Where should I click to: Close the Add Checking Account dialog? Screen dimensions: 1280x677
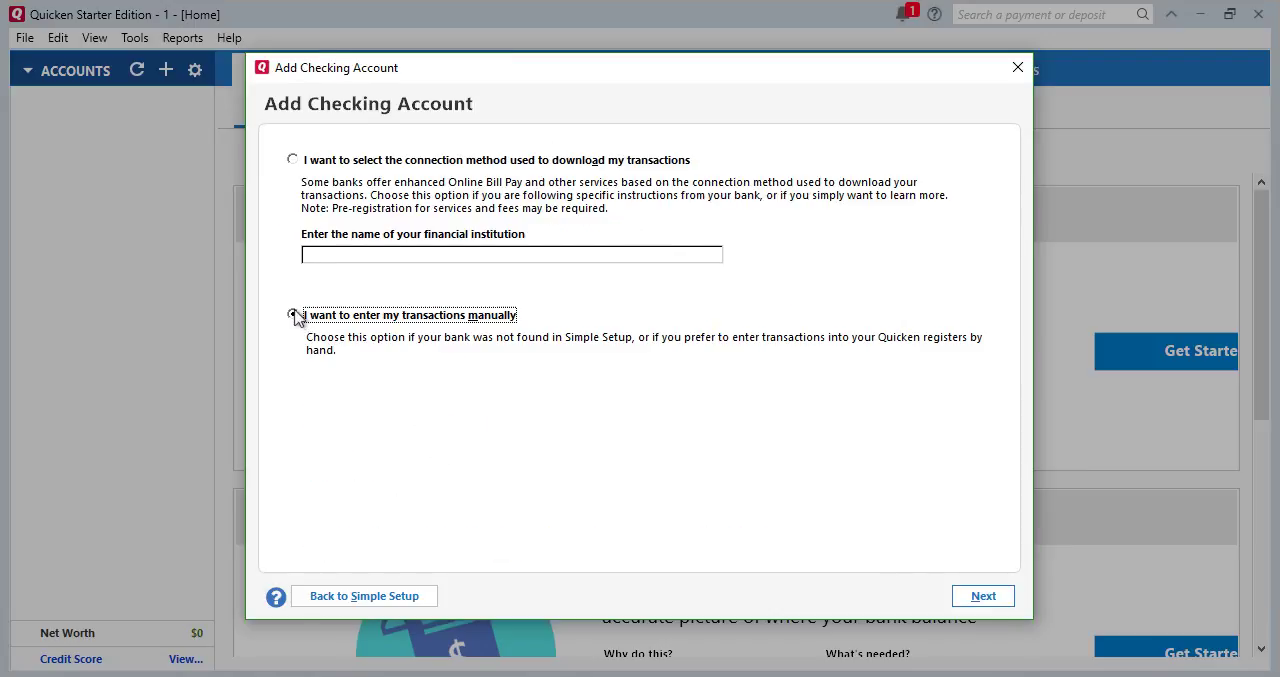[x=1018, y=67]
